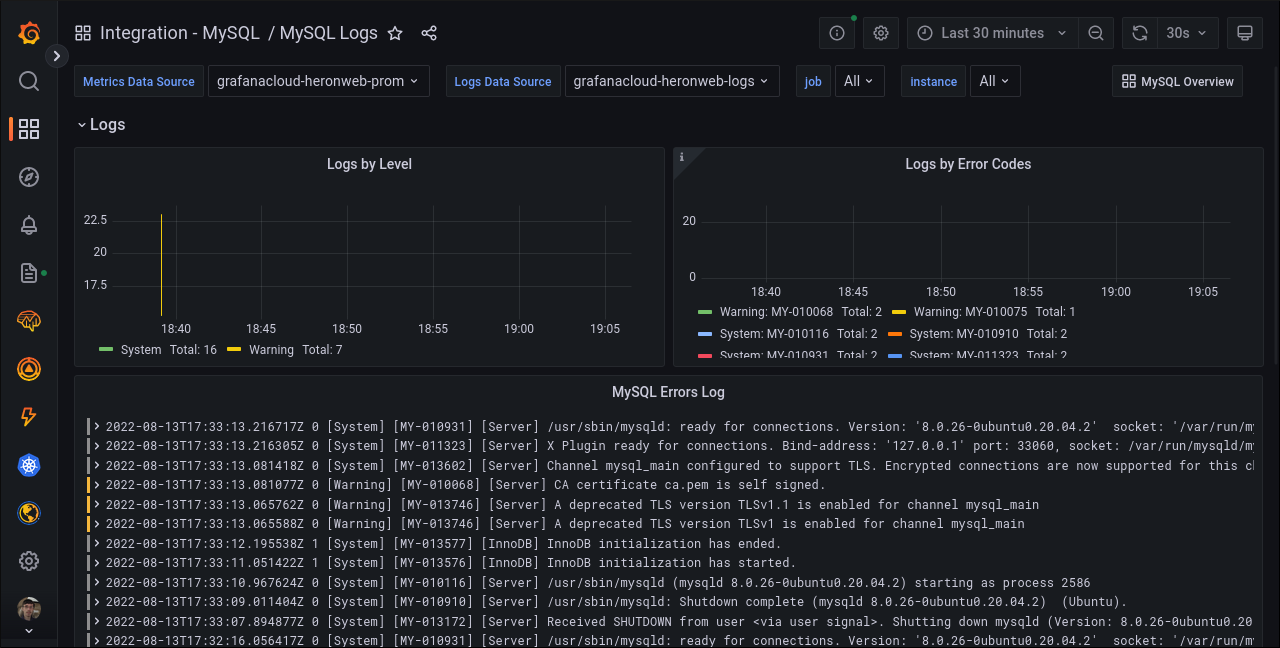Open Search using the magnifier sidebar icon

point(29,81)
